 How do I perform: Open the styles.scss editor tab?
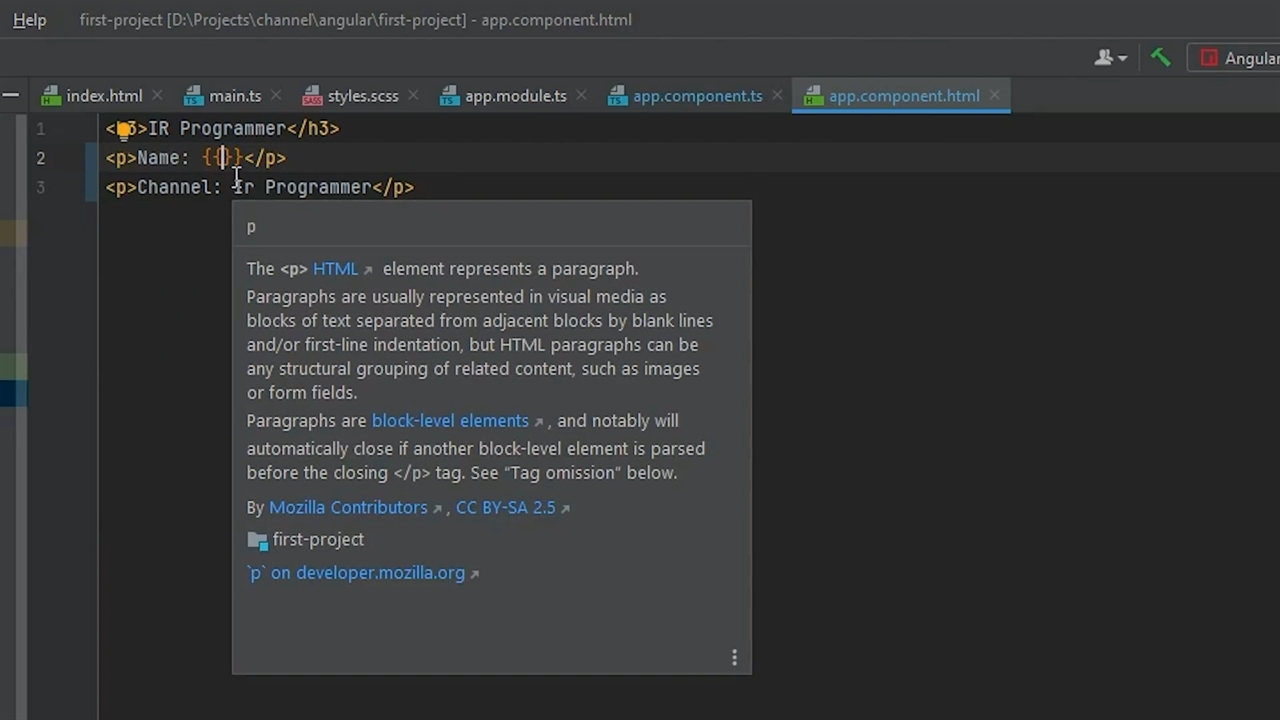click(362, 96)
